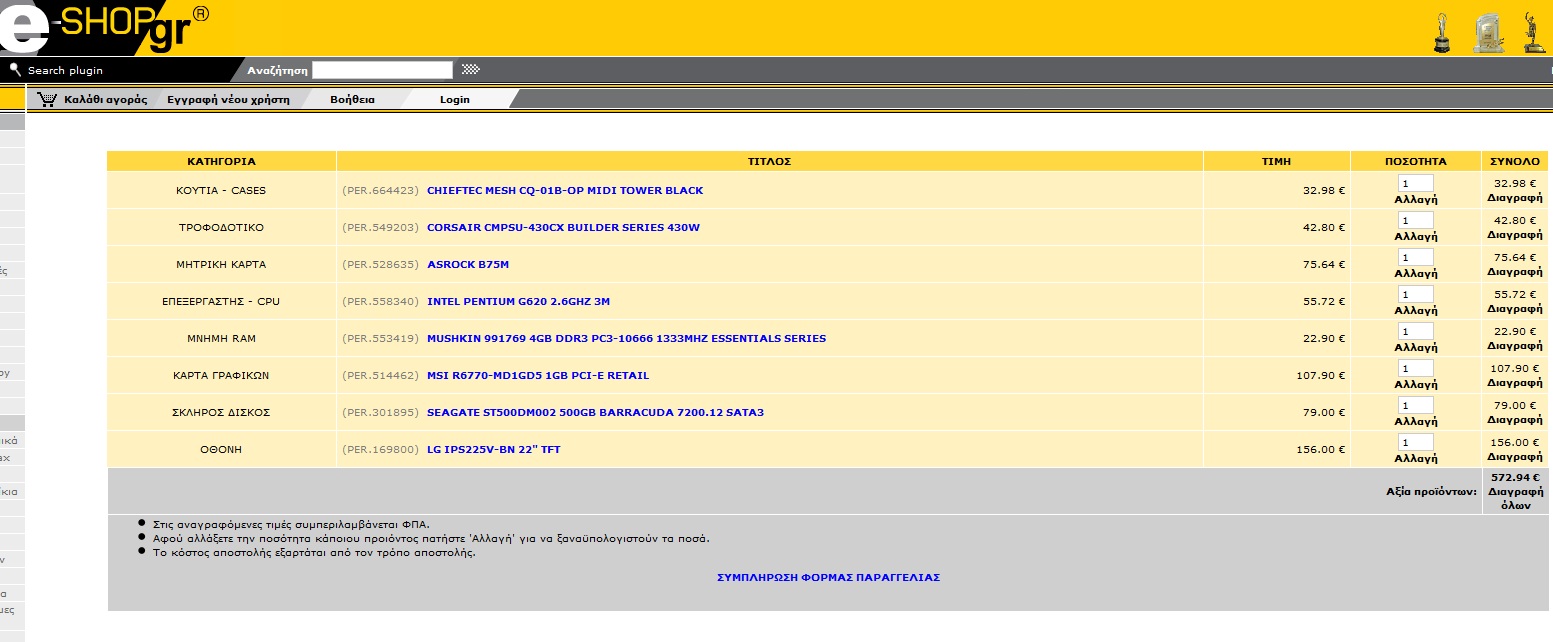Open the ASROCK B75M product link
Screen dimensions: 1553x642
click(468, 264)
